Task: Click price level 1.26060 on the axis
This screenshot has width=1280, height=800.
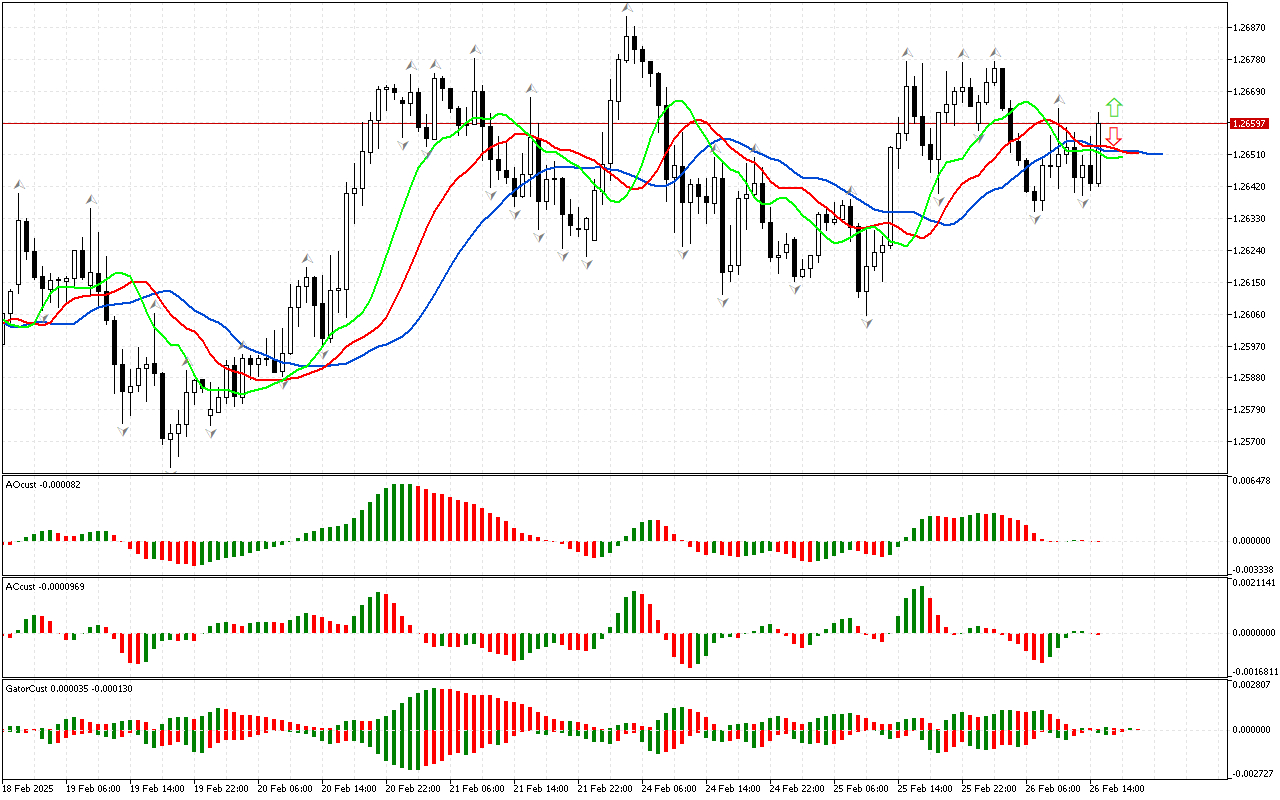Action: pyautogui.click(x=1251, y=315)
